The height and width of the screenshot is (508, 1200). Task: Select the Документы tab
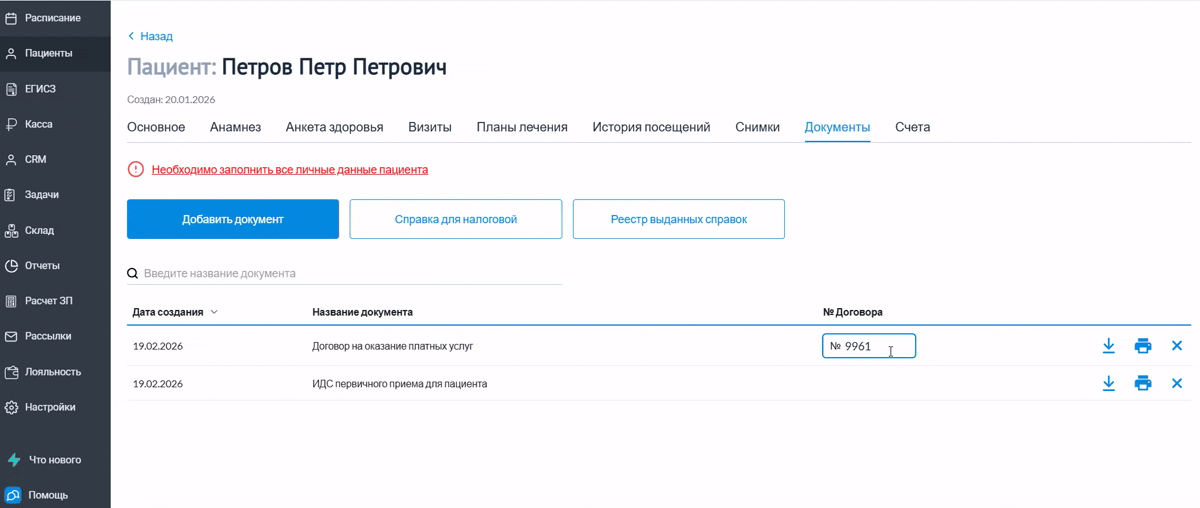click(x=837, y=127)
